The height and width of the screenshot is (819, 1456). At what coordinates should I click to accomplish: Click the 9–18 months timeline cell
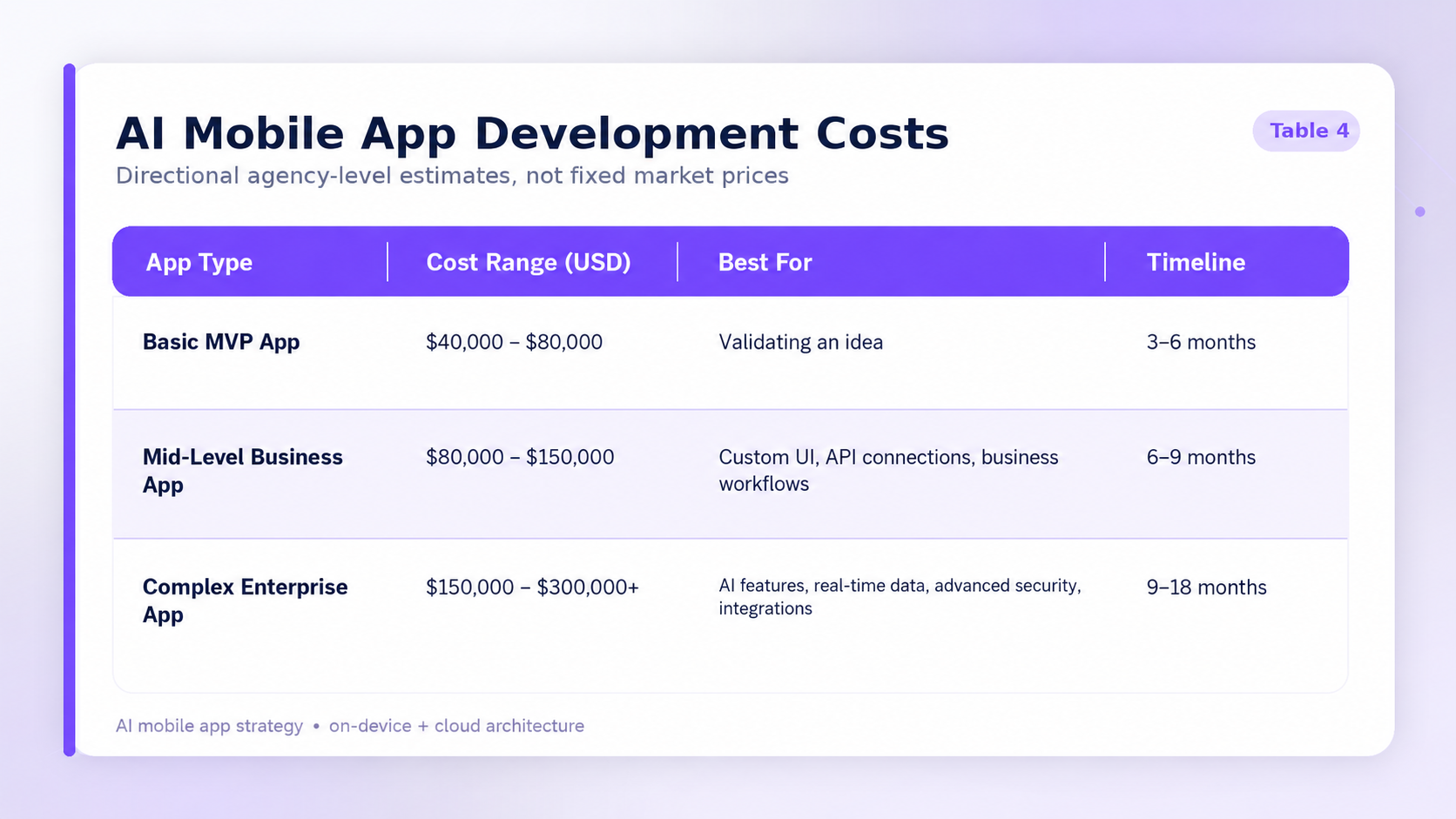[1206, 587]
